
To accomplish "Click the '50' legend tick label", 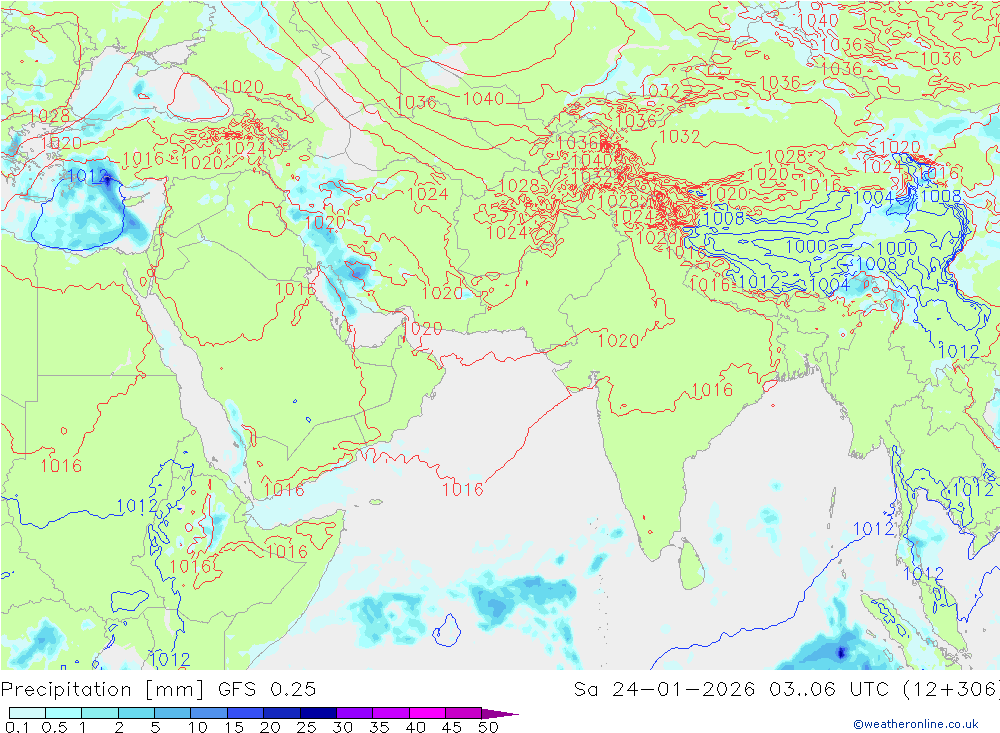I will (488, 727).
